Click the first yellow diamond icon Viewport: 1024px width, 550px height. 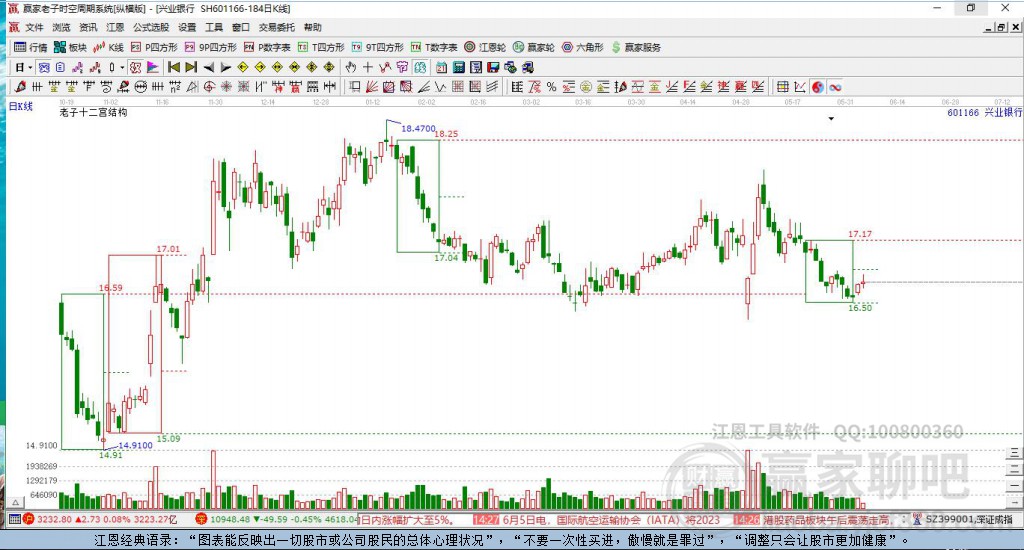tap(243, 67)
